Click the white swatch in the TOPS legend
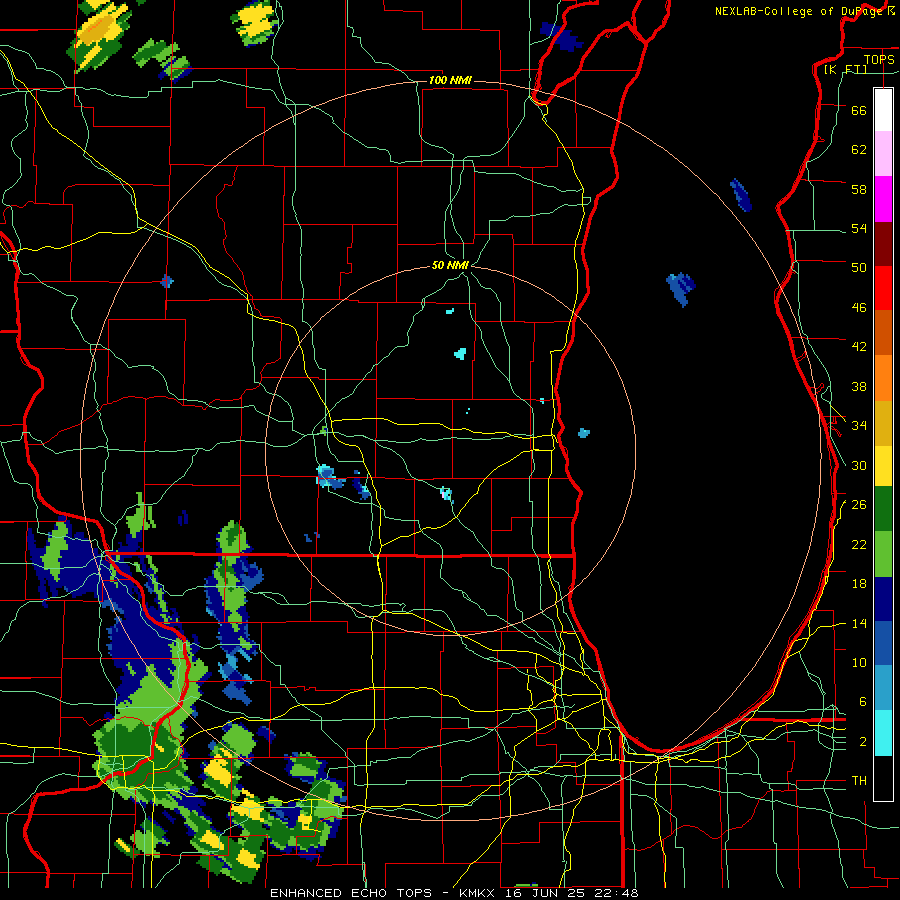Image resolution: width=900 pixels, height=900 pixels. tap(883, 110)
